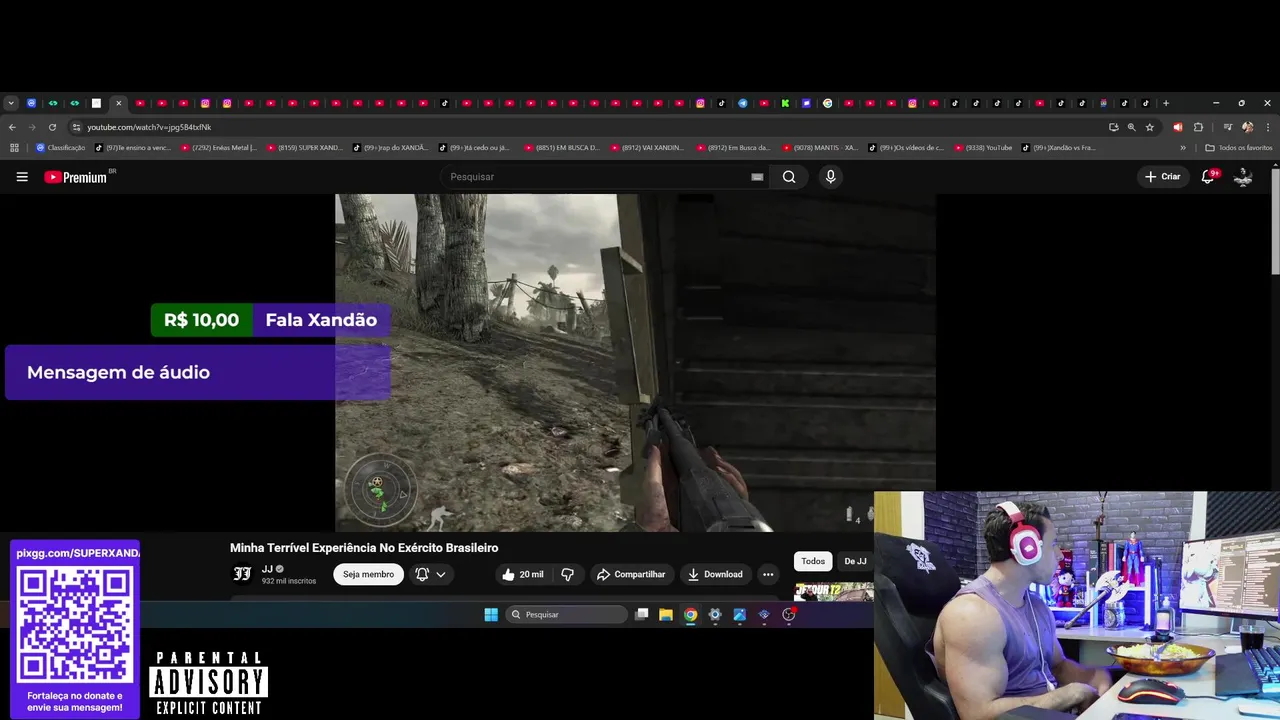Like the video with 20 mil likes
Viewport: 1280px width, 720px height.
pos(523,574)
